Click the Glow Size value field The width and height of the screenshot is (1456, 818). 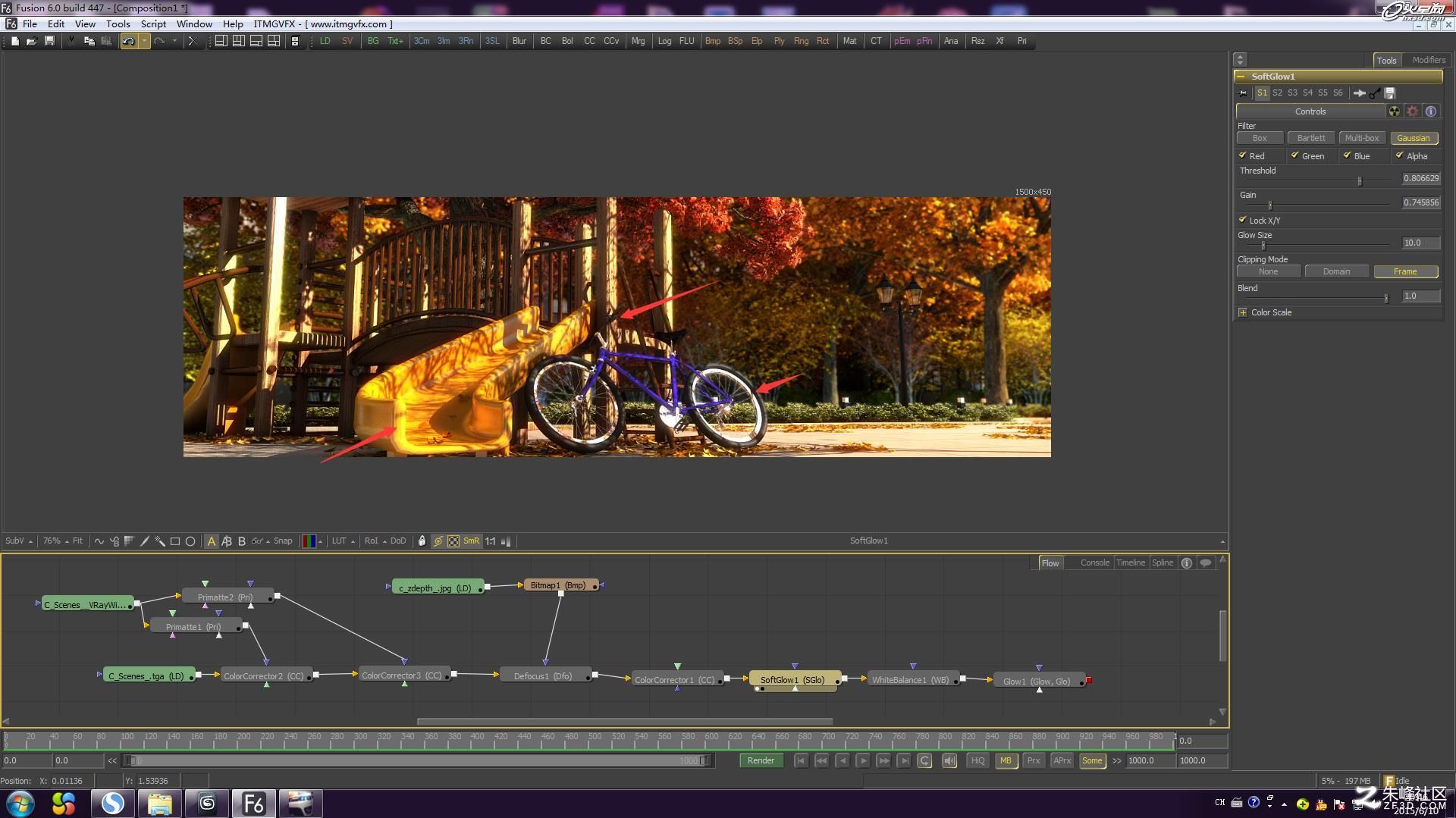coord(1421,243)
